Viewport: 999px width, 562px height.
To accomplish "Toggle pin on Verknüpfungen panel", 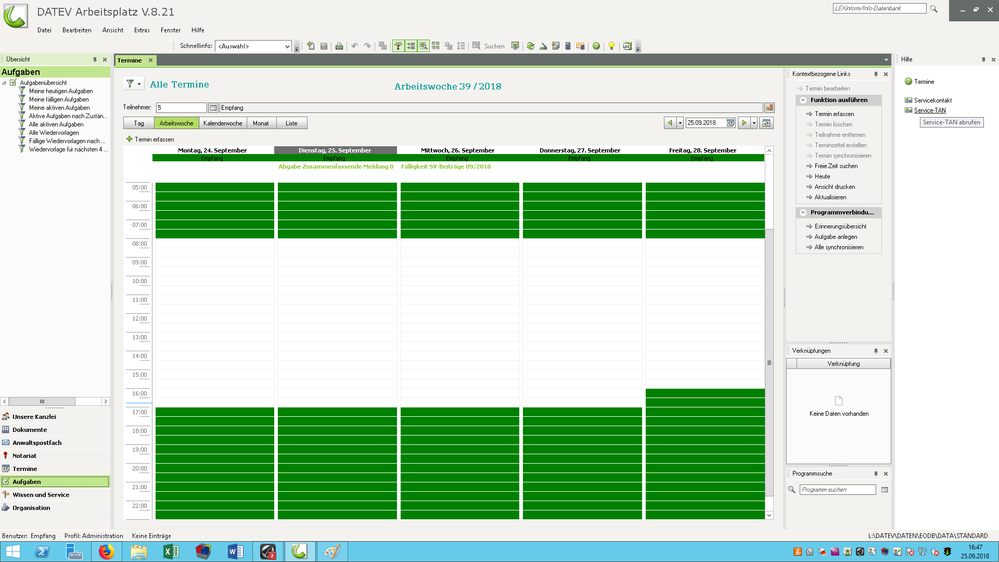I will pos(875,351).
